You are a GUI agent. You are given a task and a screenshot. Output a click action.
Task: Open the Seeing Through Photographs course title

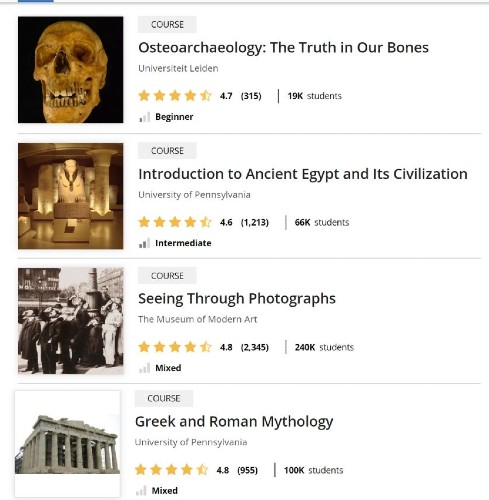(x=237, y=299)
